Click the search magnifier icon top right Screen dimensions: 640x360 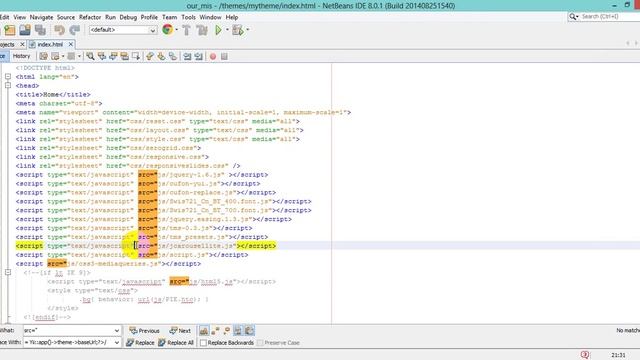(573, 16)
